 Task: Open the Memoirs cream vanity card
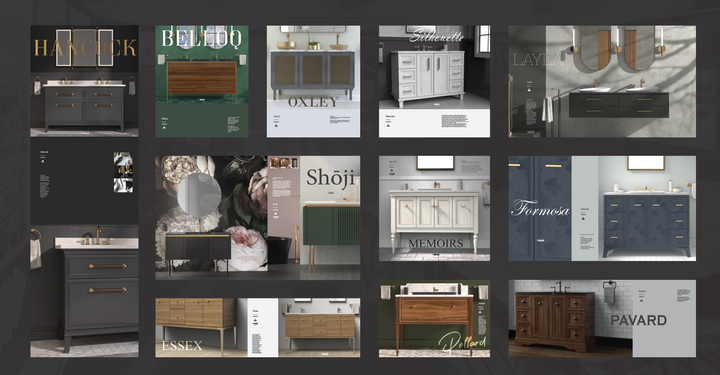tap(434, 208)
